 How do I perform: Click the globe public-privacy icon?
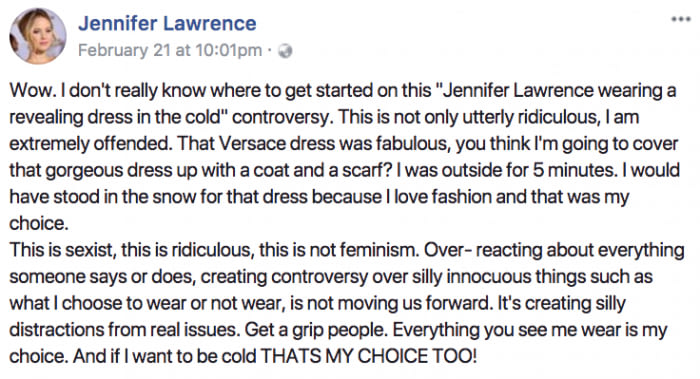285,51
